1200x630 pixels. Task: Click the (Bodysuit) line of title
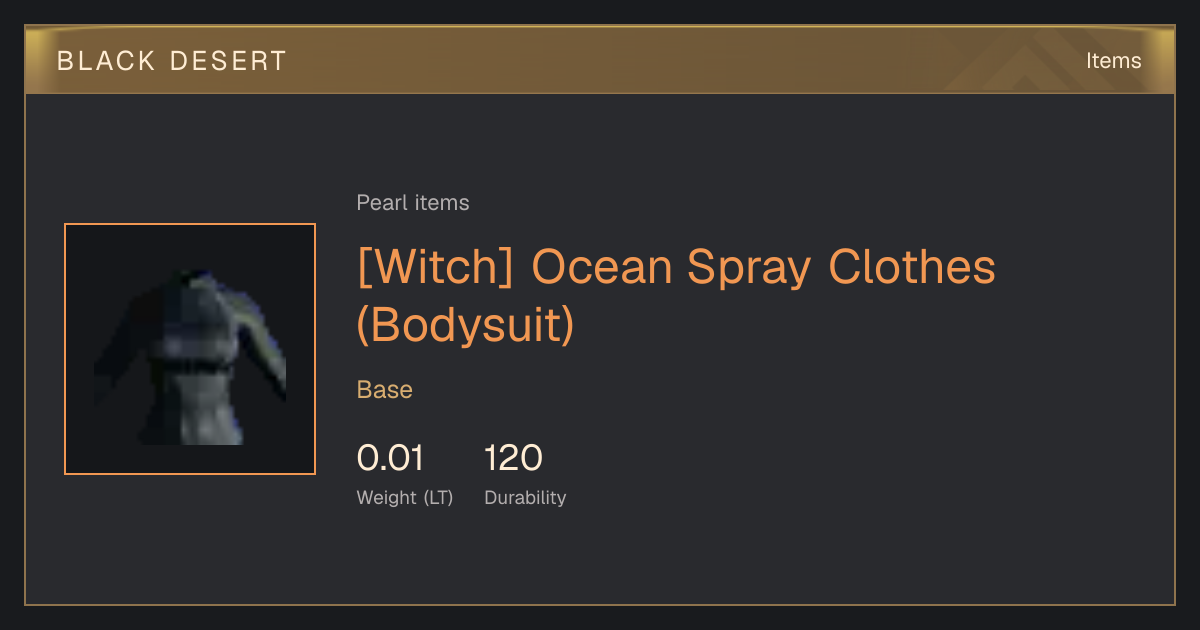click(466, 325)
